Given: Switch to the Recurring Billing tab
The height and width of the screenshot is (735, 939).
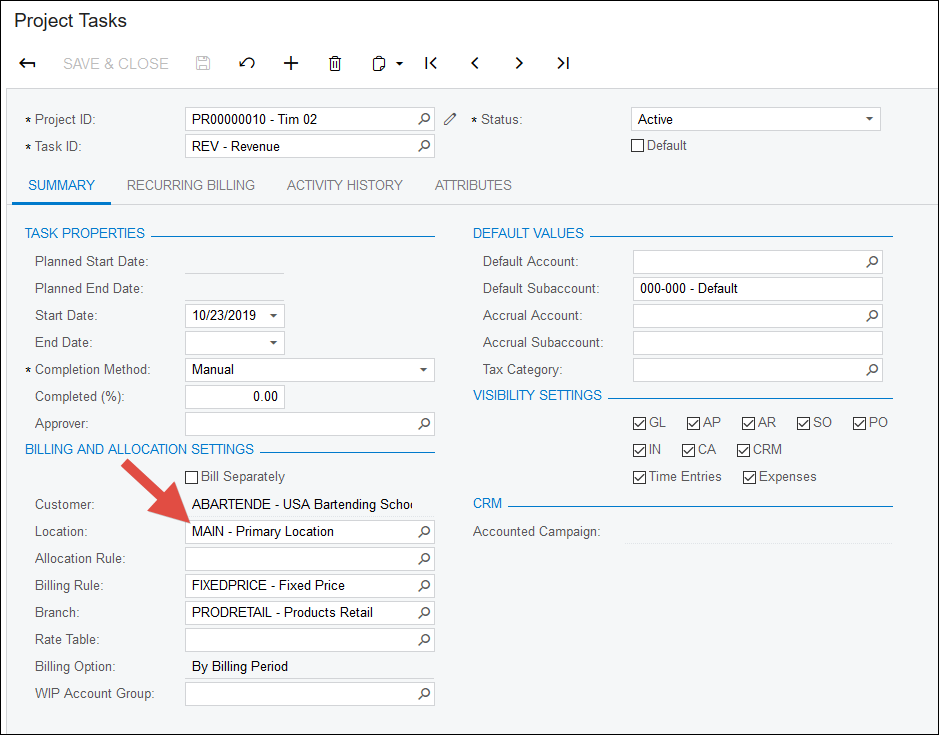Looking at the screenshot, I should 190,185.
